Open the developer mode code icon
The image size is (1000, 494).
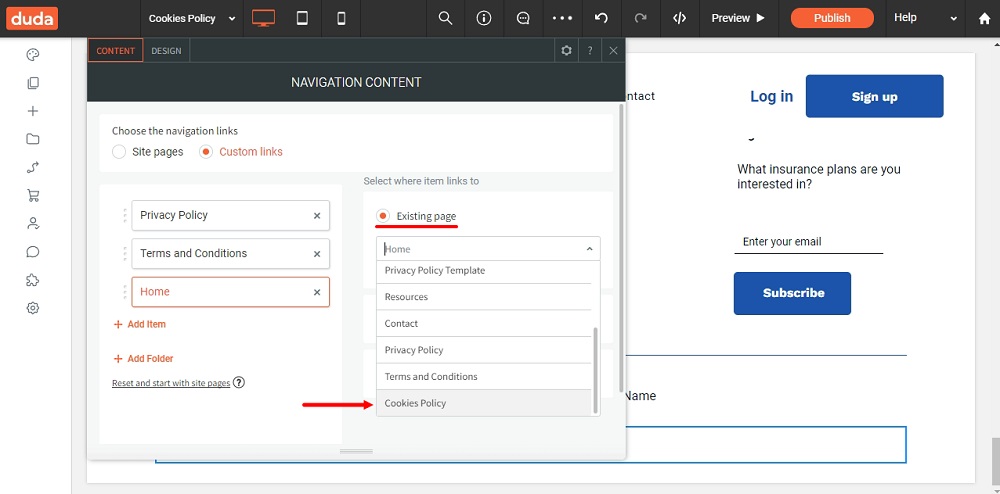[680, 18]
